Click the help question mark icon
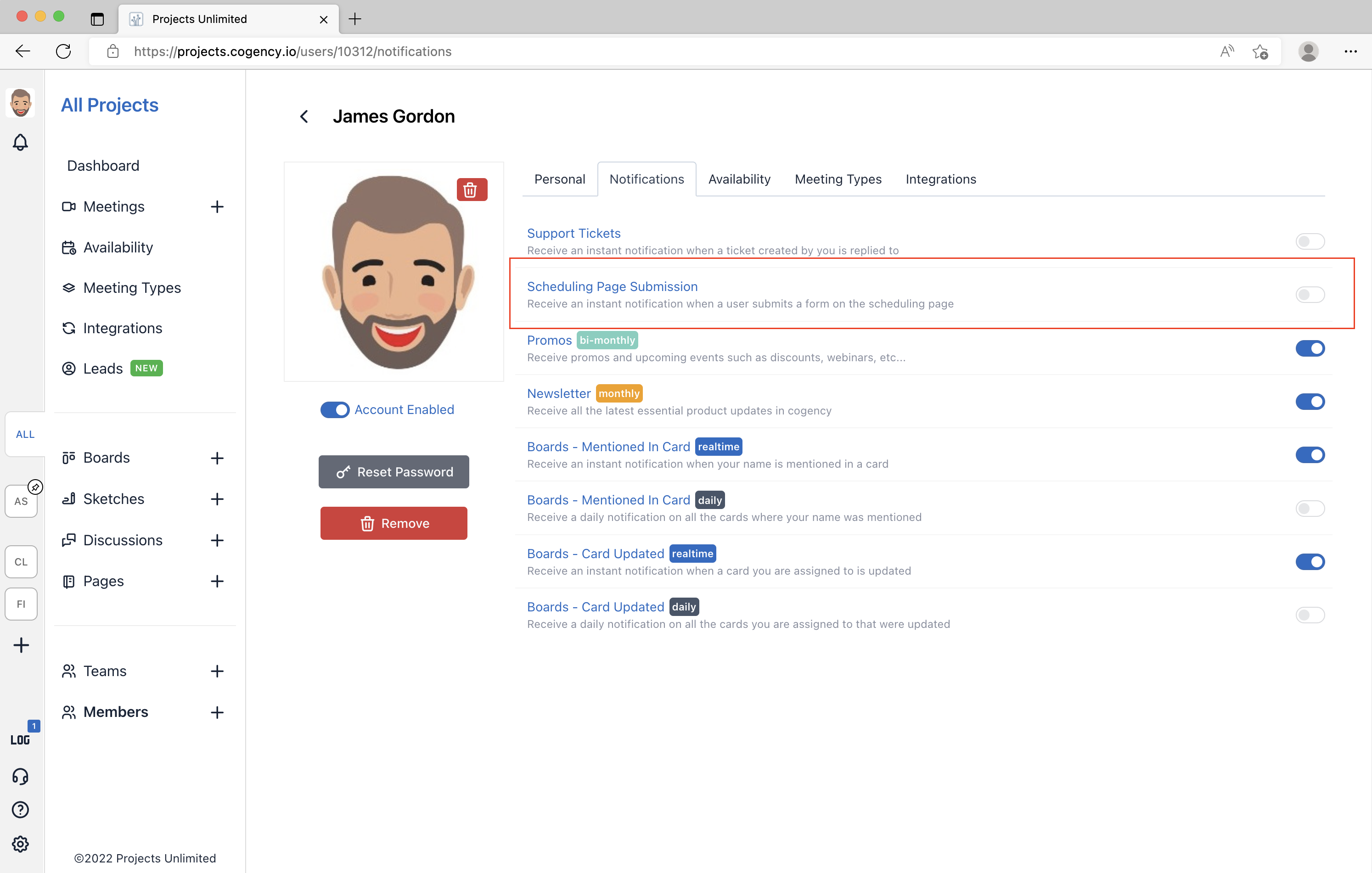 pos(21,809)
